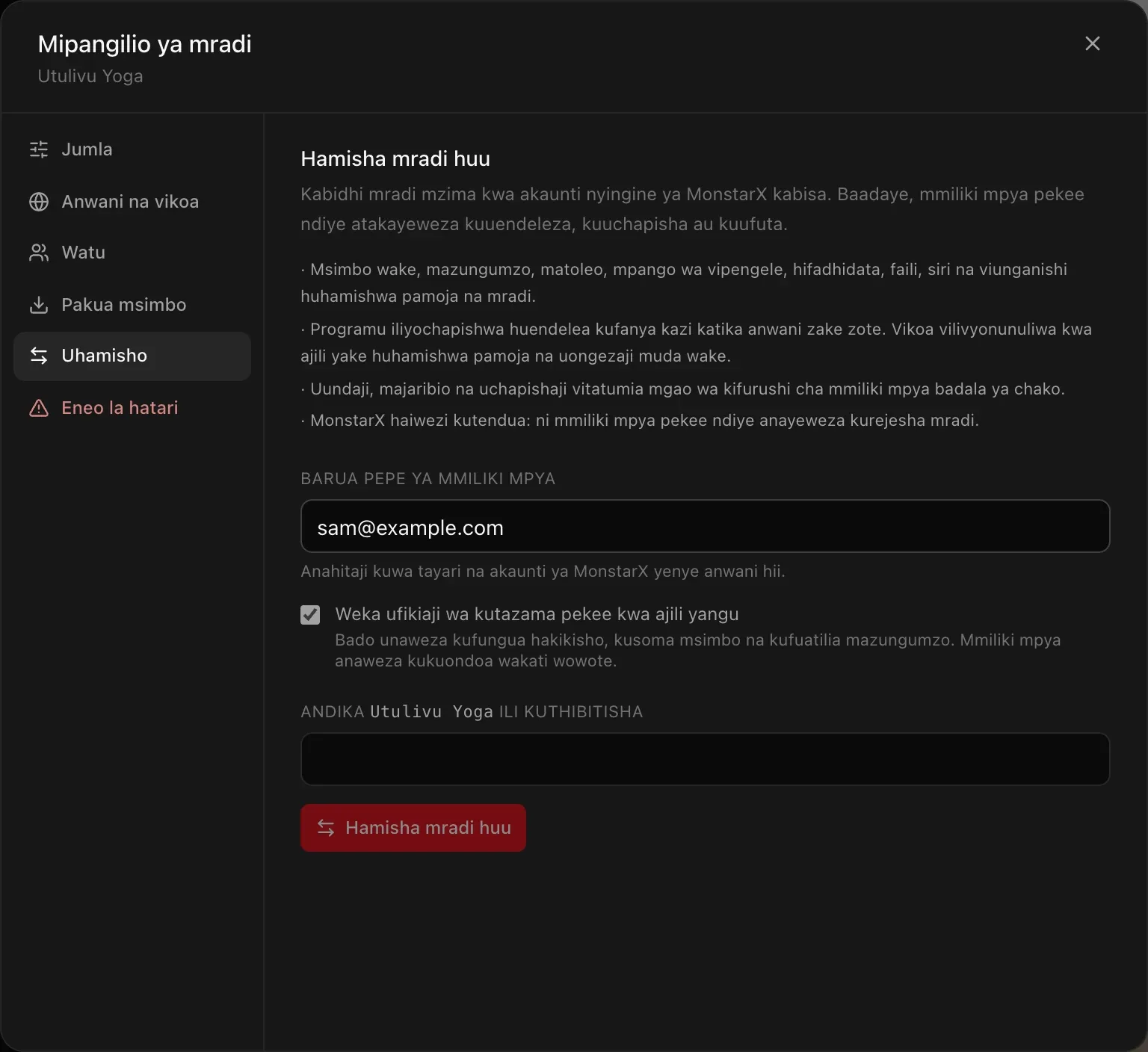This screenshot has width=1148, height=1052.
Task: Click the red Hamisha mradi huu button
Action: (413, 828)
